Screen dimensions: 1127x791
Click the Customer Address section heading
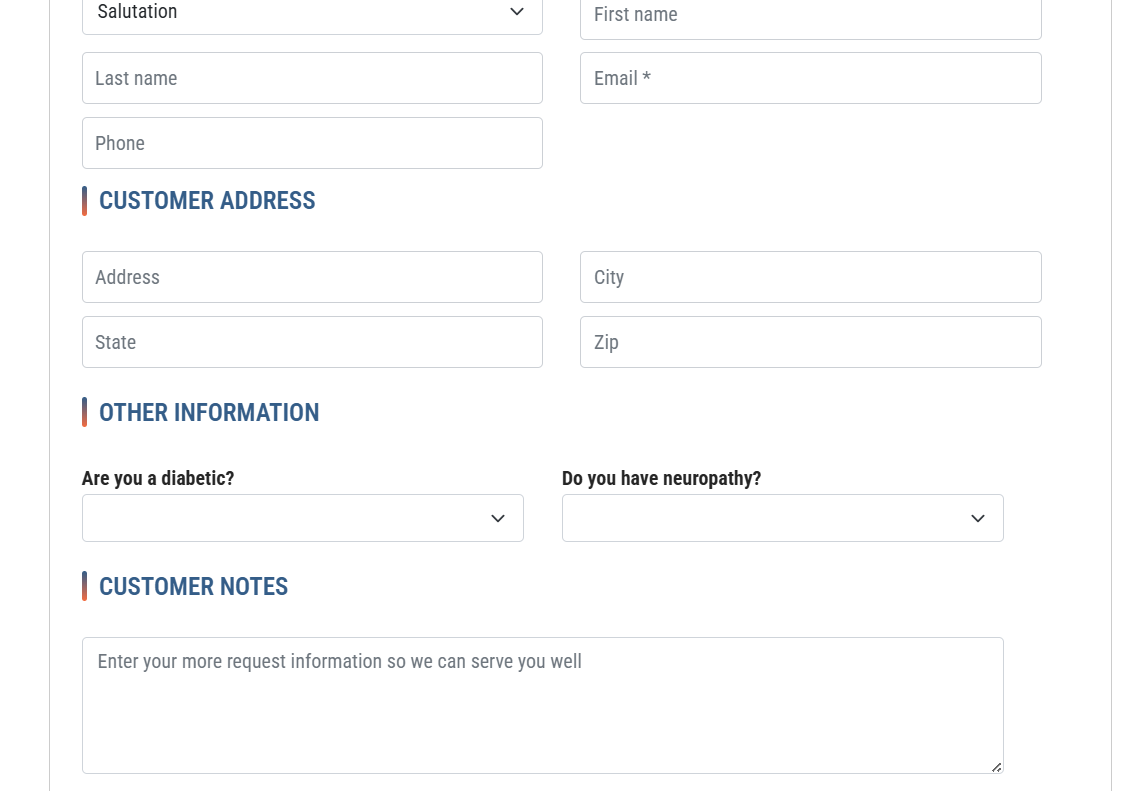pyautogui.click(x=207, y=201)
